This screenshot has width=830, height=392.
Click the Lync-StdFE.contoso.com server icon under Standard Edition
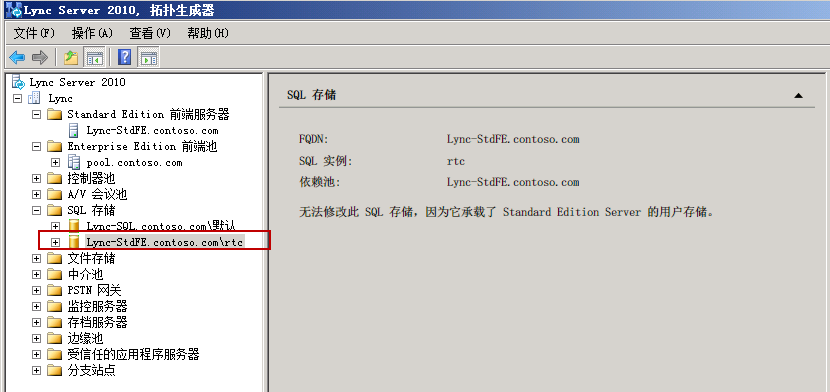click(x=75, y=130)
